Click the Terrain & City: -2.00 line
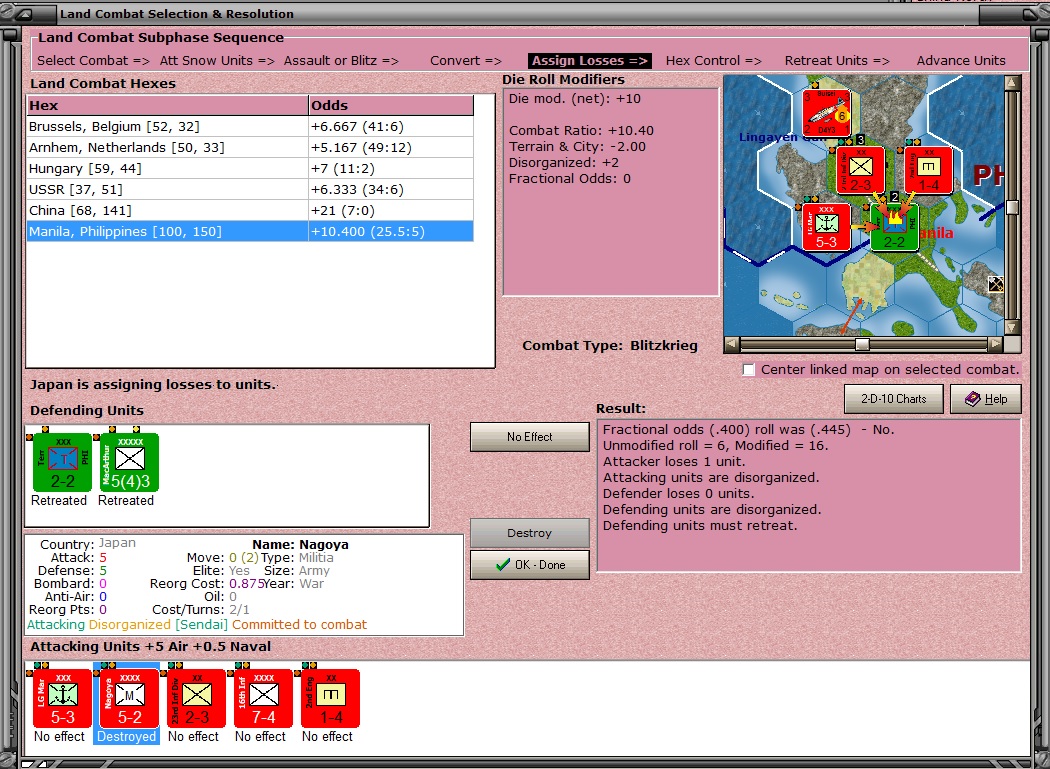The image size is (1050, 769). pyautogui.click(x=577, y=147)
